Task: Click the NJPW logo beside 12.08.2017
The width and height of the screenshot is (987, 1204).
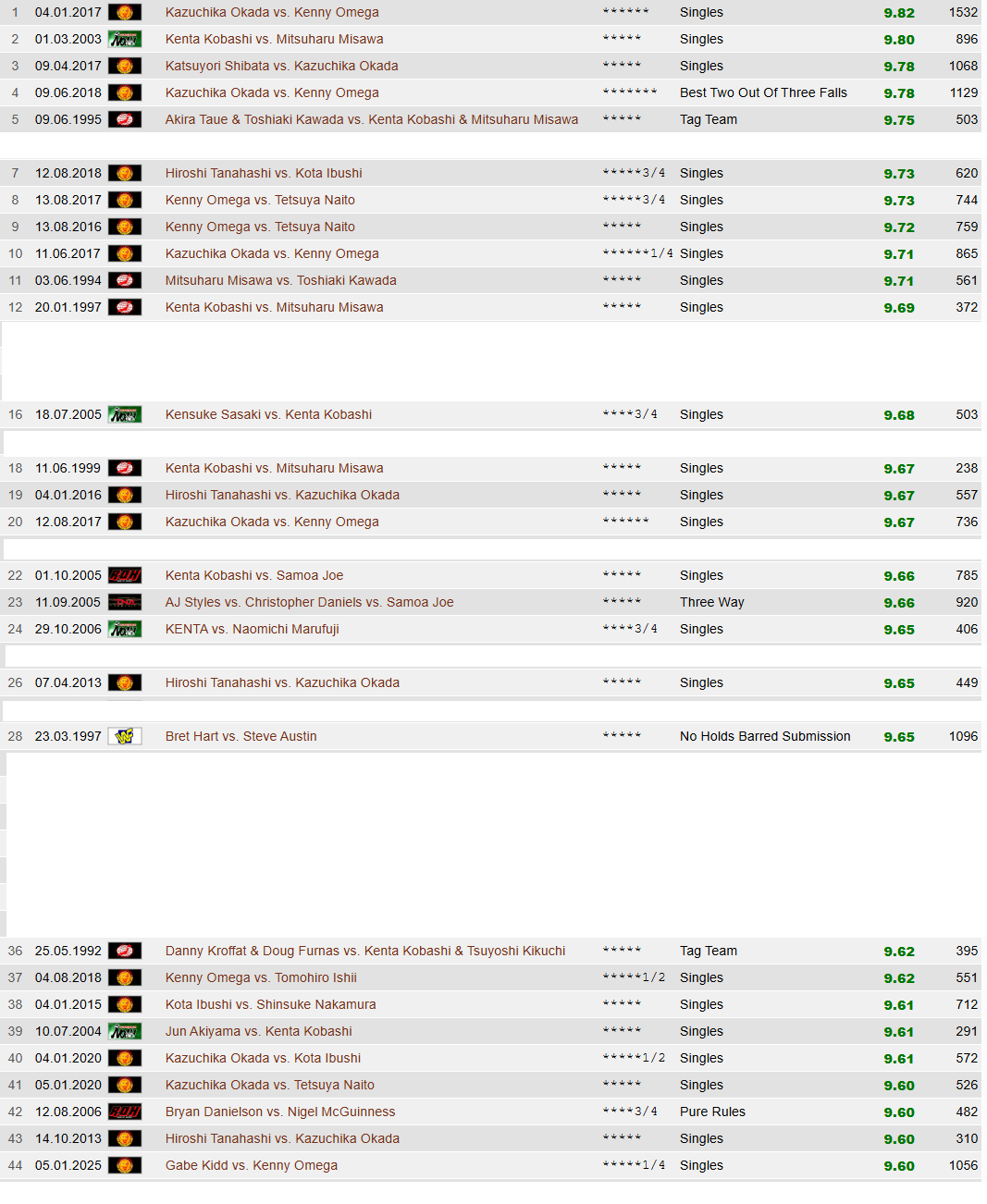Action: pyautogui.click(x=125, y=522)
